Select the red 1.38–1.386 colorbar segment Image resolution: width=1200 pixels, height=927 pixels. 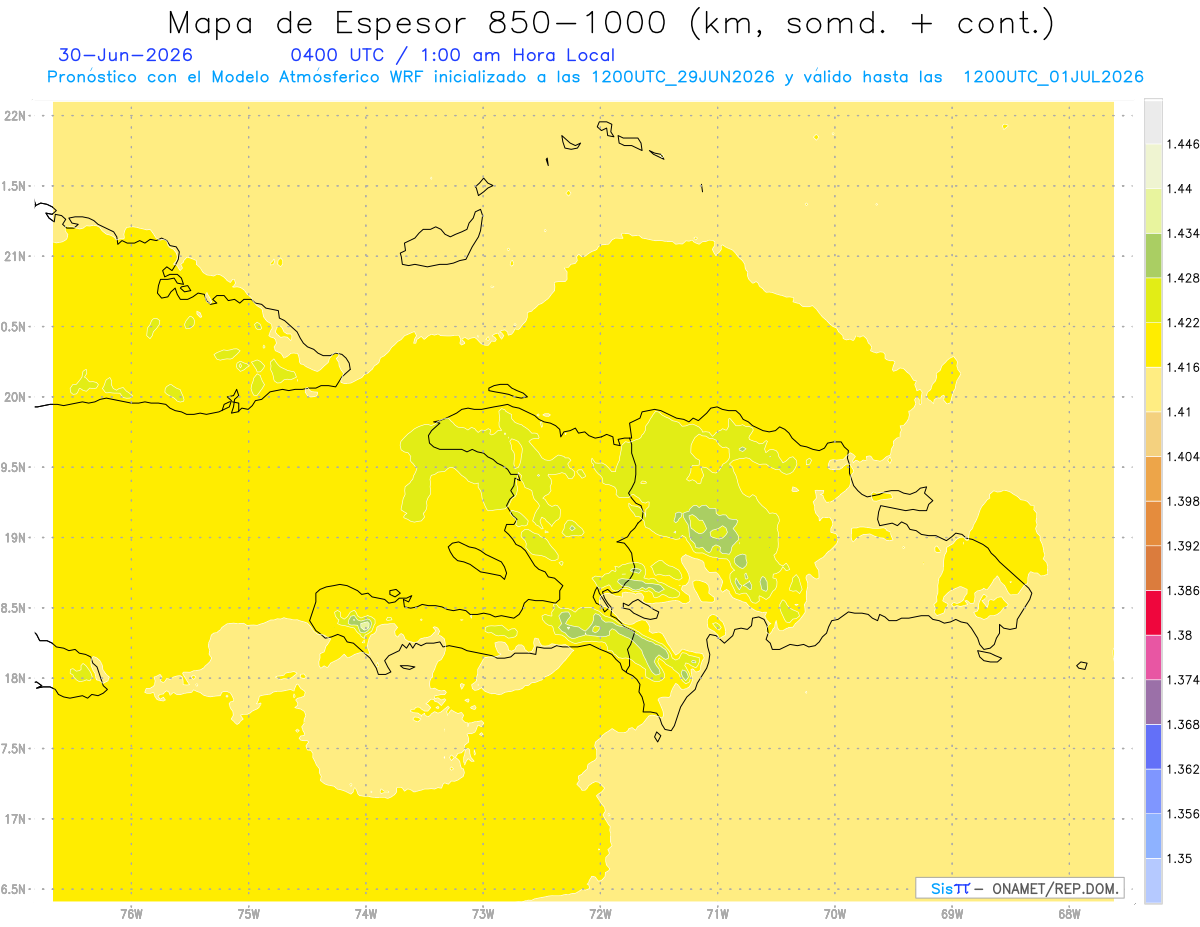[1153, 612]
